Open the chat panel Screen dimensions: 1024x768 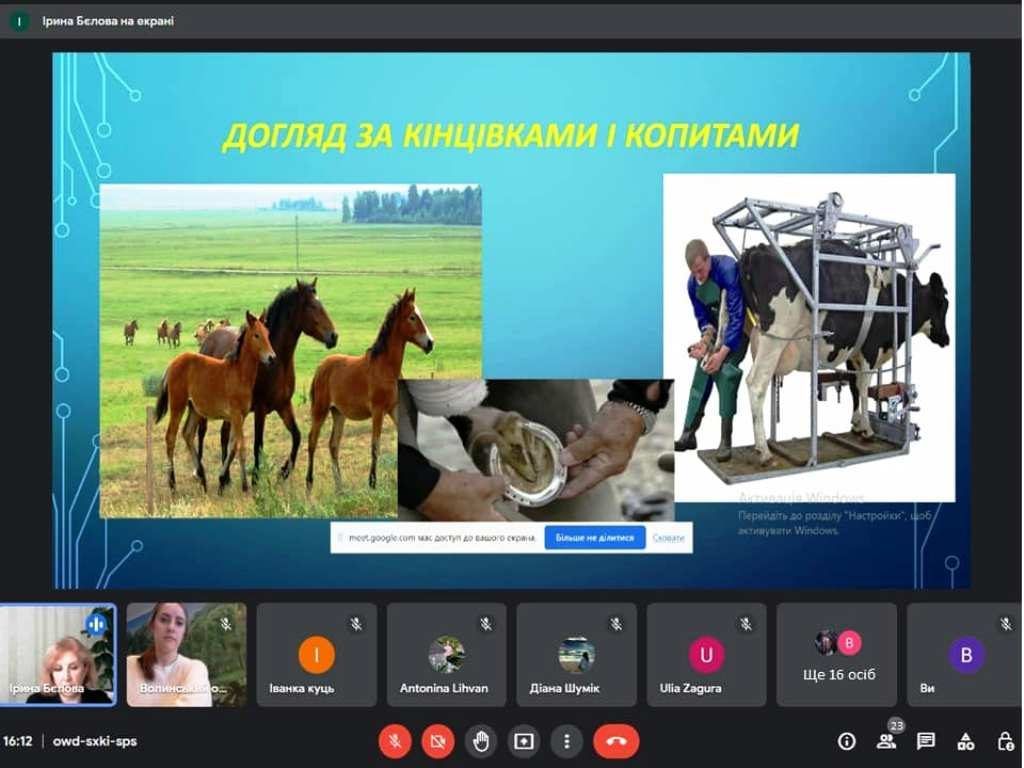[926, 741]
